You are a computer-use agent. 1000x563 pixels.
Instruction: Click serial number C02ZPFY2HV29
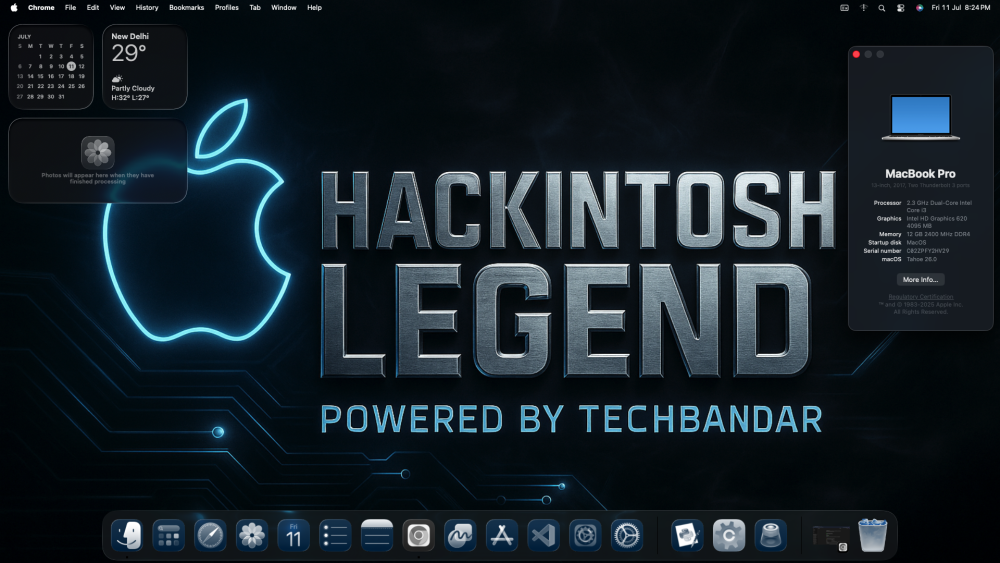click(927, 251)
